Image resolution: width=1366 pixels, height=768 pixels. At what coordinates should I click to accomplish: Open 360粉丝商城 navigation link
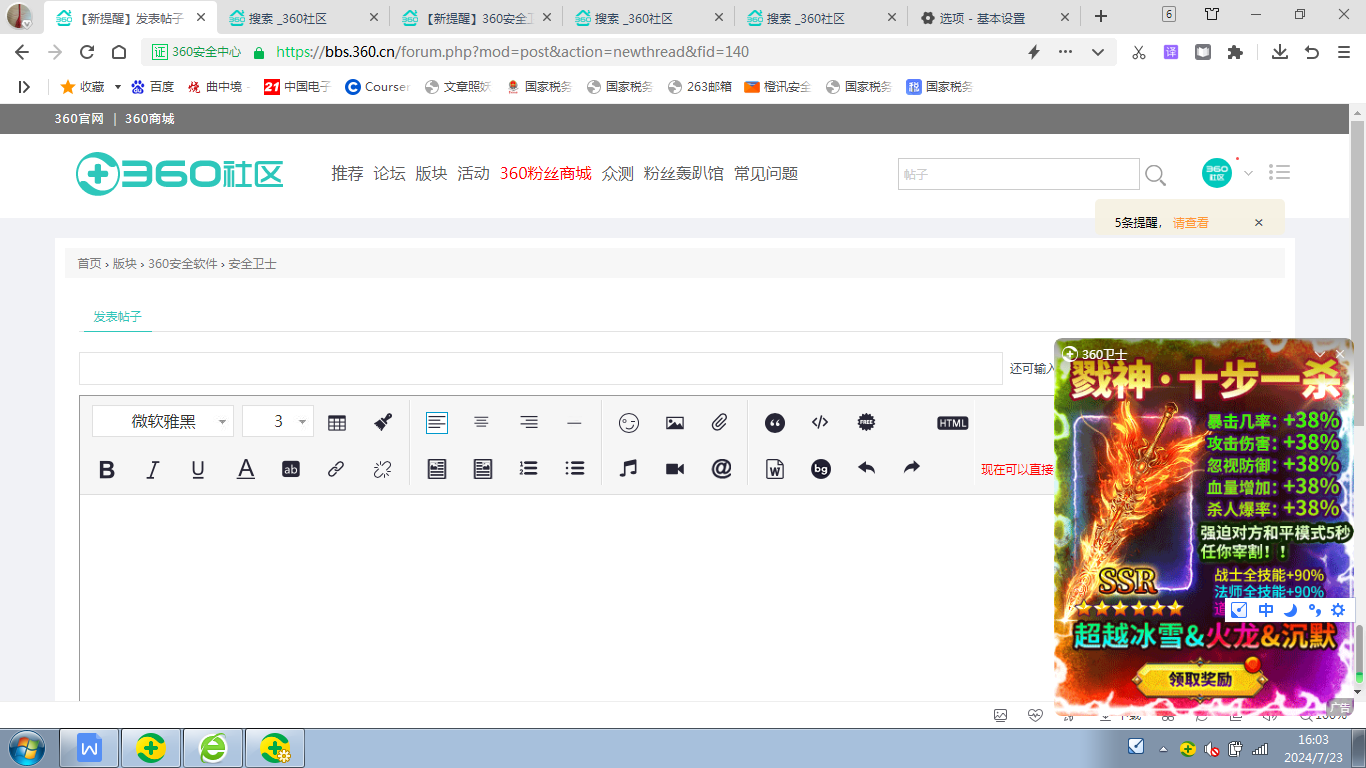click(x=546, y=174)
